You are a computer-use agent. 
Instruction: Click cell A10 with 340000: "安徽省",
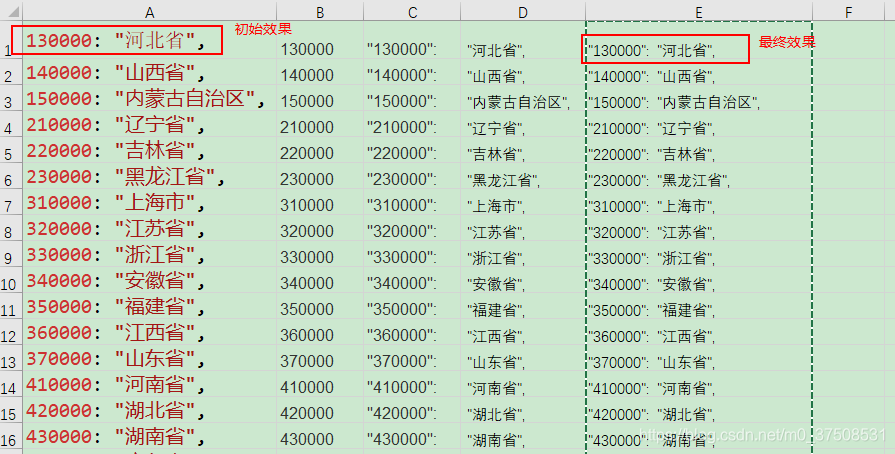click(150, 280)
